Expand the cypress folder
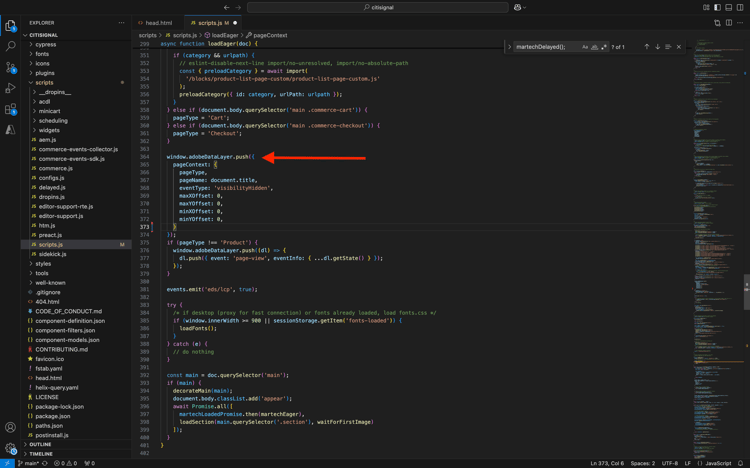 pos(46,44)
